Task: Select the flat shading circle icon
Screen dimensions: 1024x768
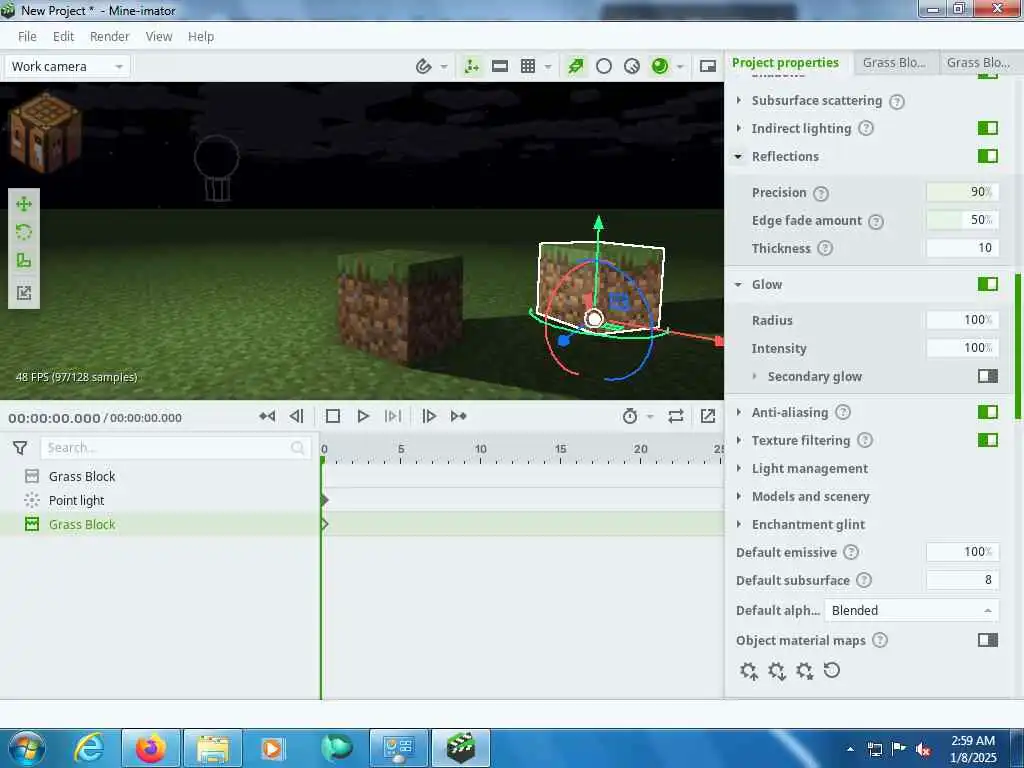Action: pyautogui.click(x=604, y=66)
